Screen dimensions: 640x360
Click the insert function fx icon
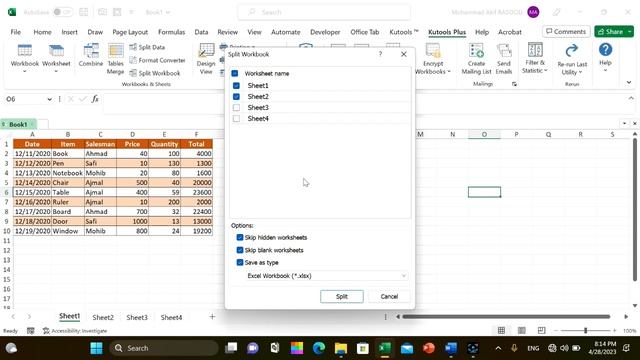(x=95, y=99)
